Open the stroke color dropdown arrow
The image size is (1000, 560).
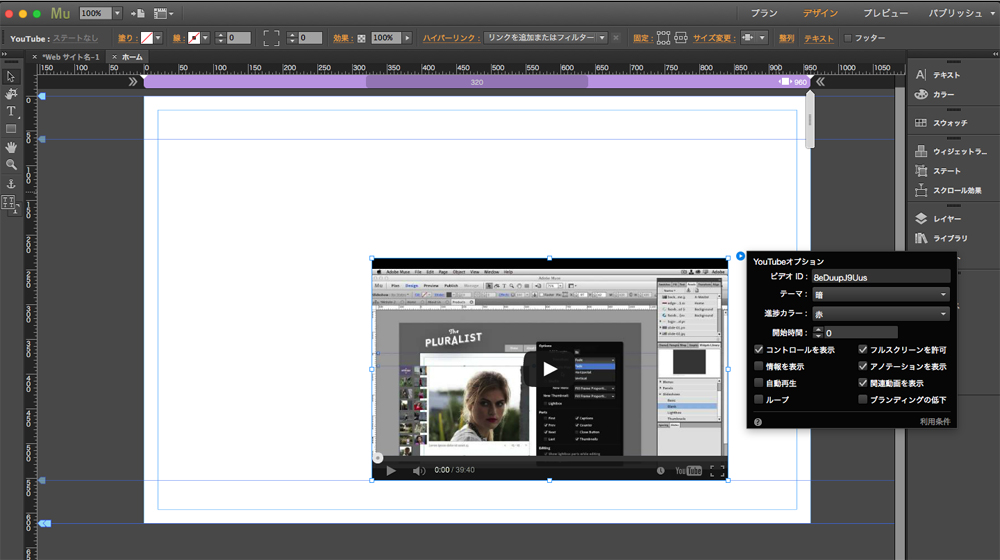[x=205, y=38]
